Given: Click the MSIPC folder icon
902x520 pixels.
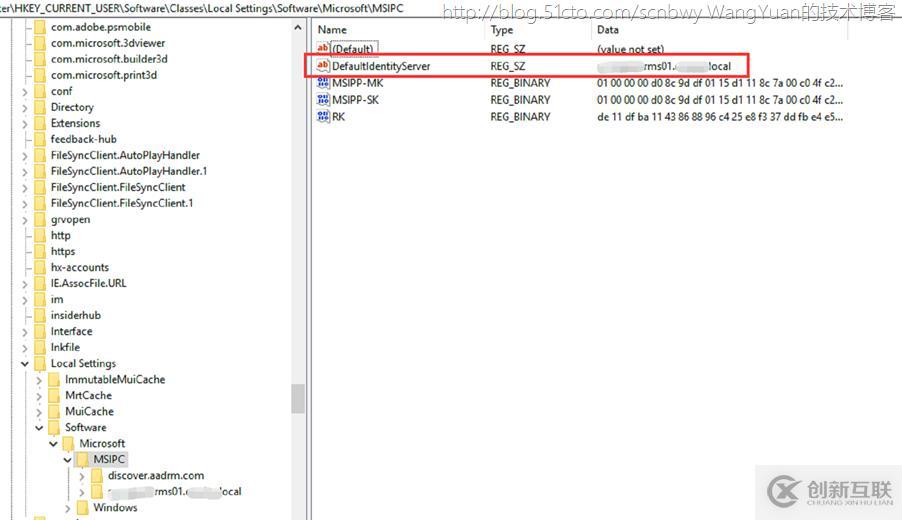Looking at the screenshot, I should pos(82,460).
